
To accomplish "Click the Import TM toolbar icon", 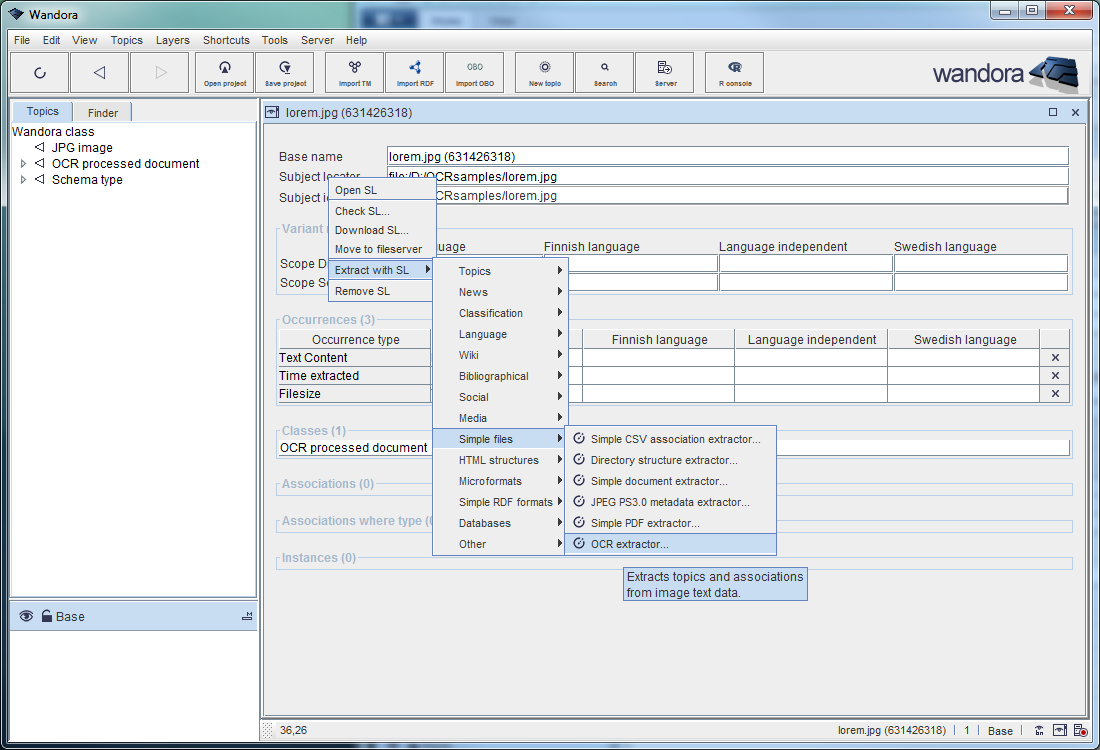I will [x=355, y=72].
